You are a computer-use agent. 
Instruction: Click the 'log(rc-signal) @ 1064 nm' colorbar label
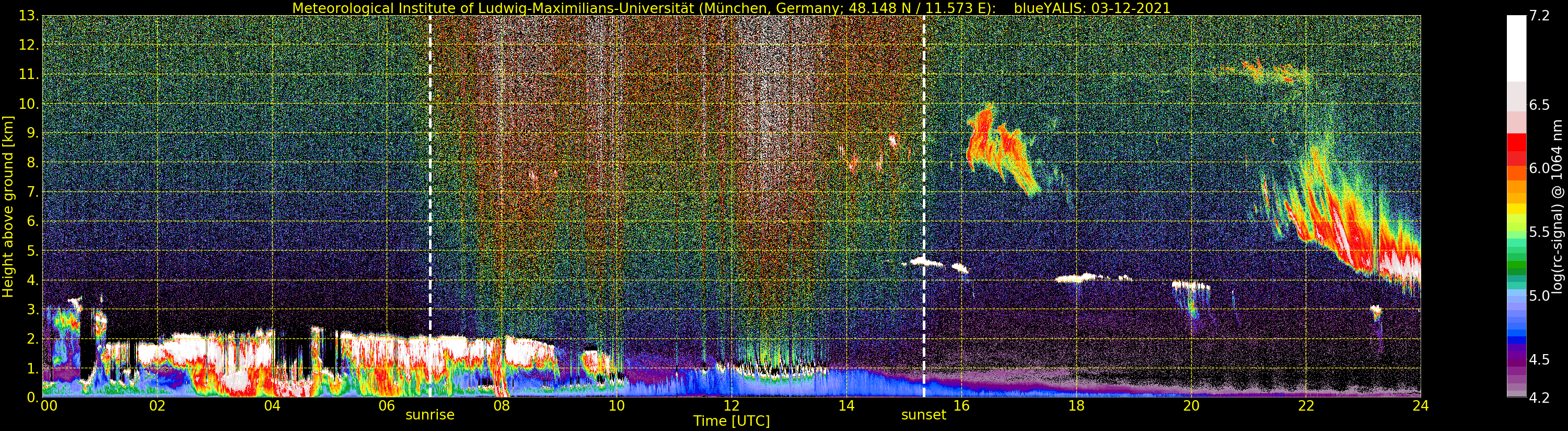tap(1558, 207)
